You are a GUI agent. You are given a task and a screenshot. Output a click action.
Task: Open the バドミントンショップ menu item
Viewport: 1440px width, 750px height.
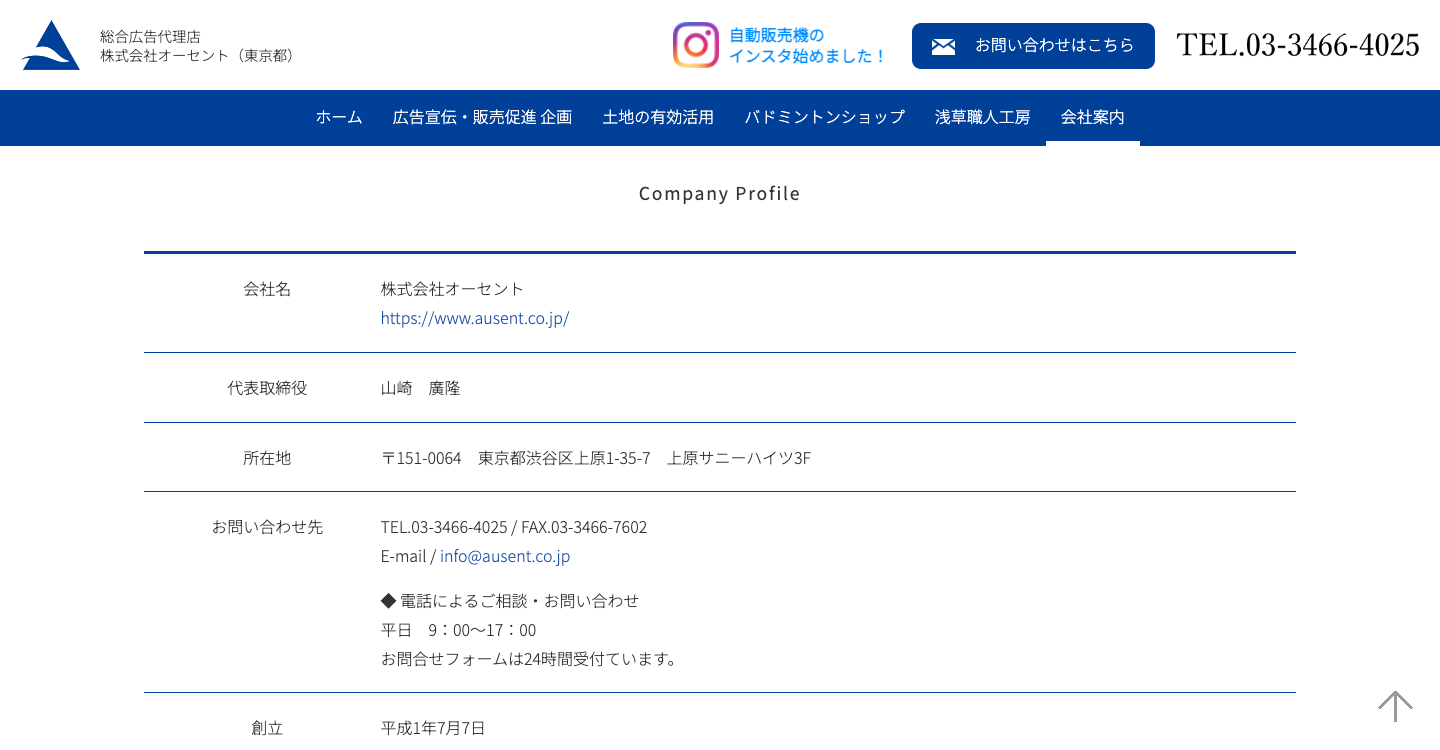(824, 117)
